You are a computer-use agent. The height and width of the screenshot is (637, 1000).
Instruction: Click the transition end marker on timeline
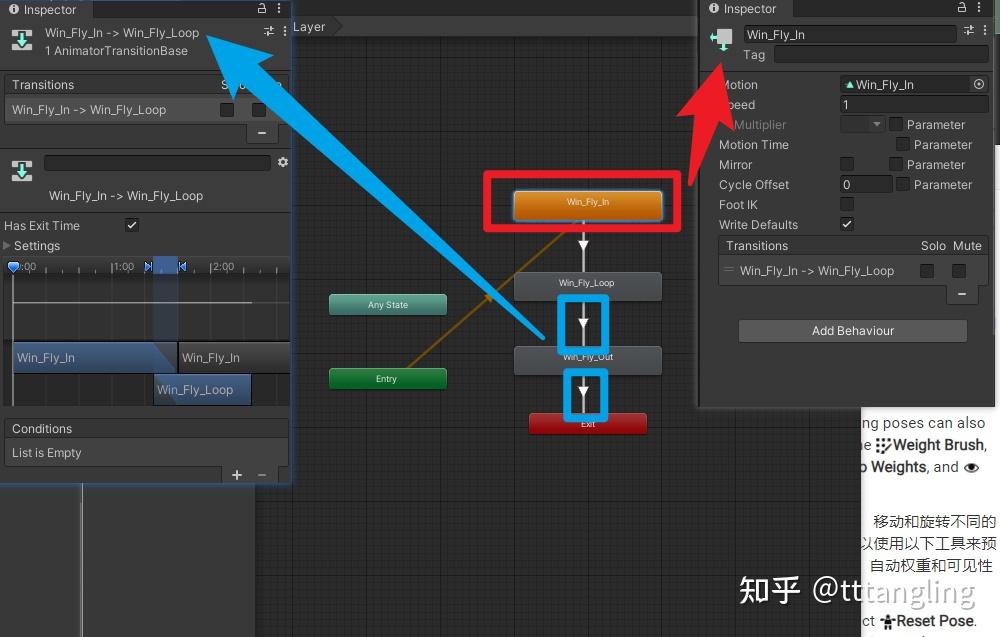pyautogui.click(x=182, y=267)
